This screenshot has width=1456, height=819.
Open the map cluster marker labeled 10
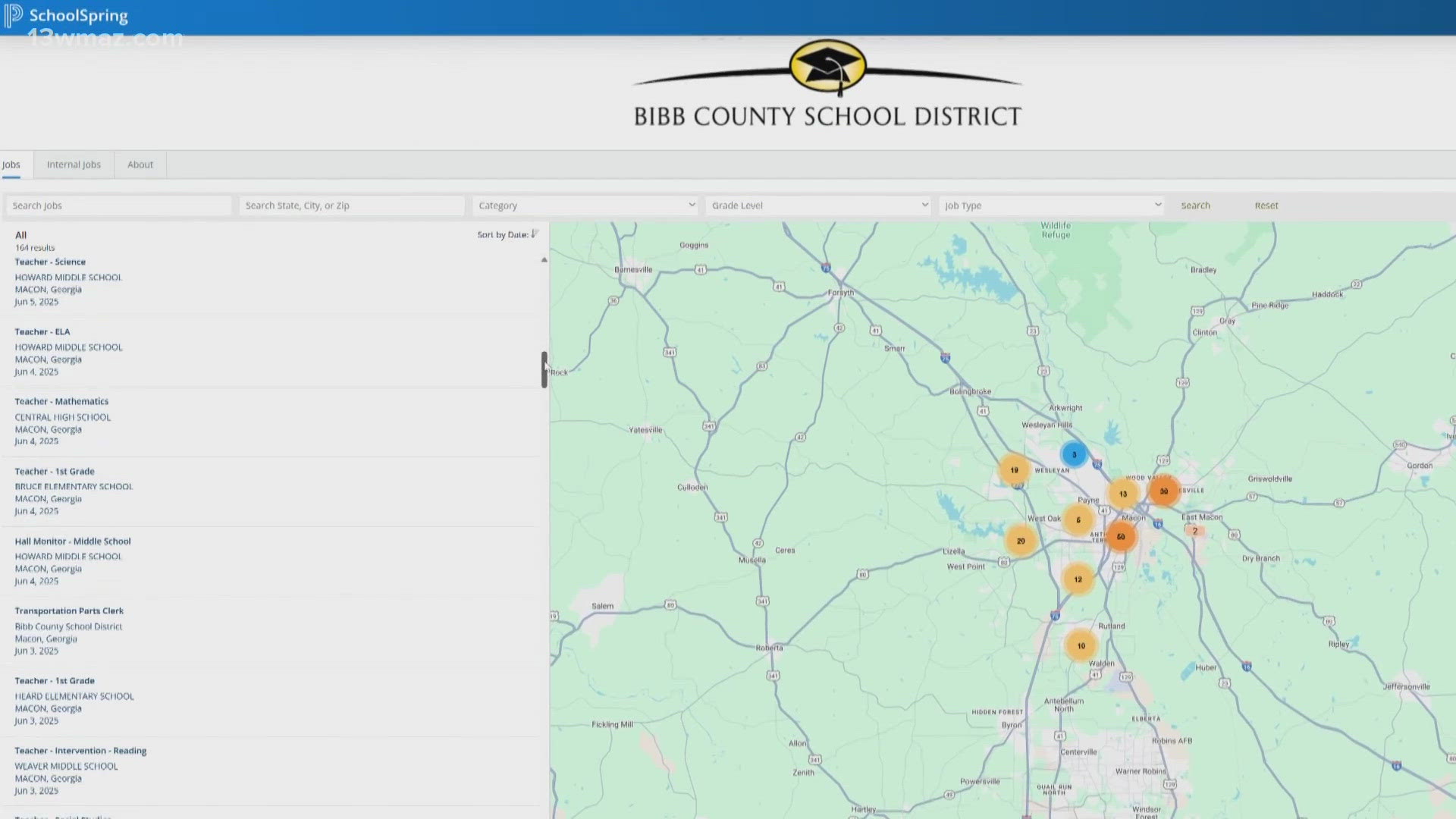tap(1081, 646)
